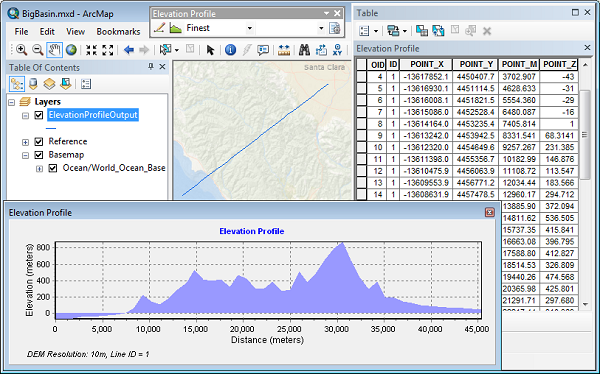Select the profile line digitize pencil tool
Image resolution: width=600 pixels, height=374 pixels.
click(x=159, y=28)
